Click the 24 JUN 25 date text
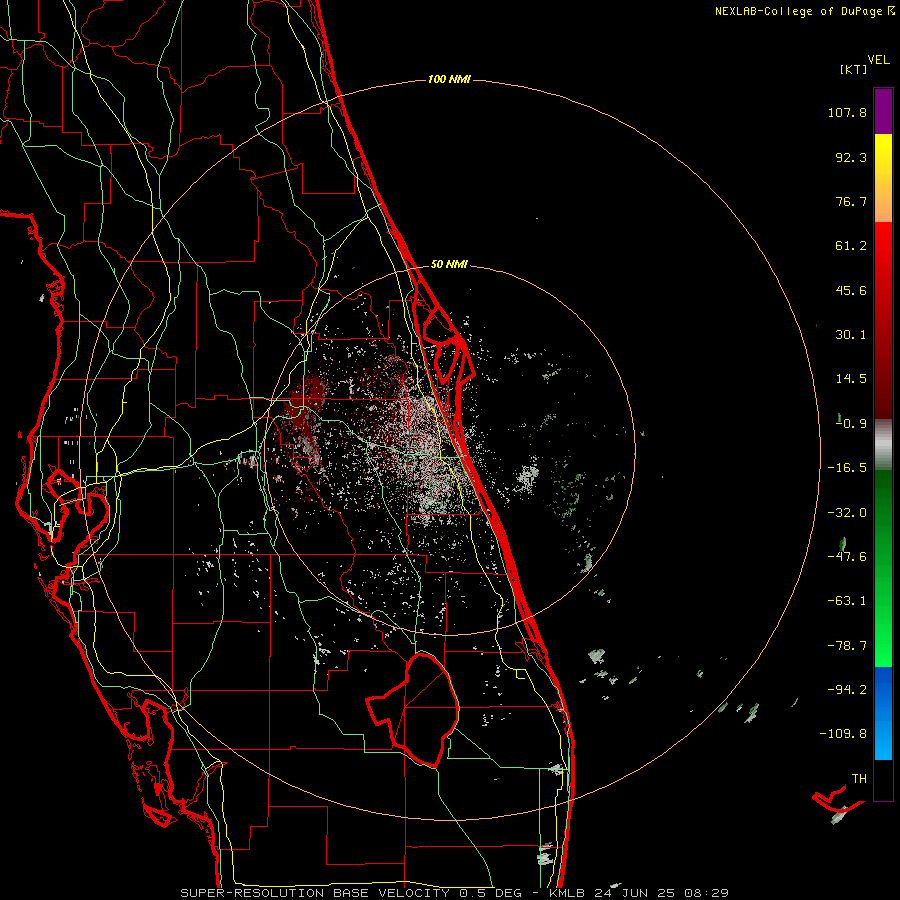This screenshot has width=900, height=900. pyautogui.click(x=633, y=893)
